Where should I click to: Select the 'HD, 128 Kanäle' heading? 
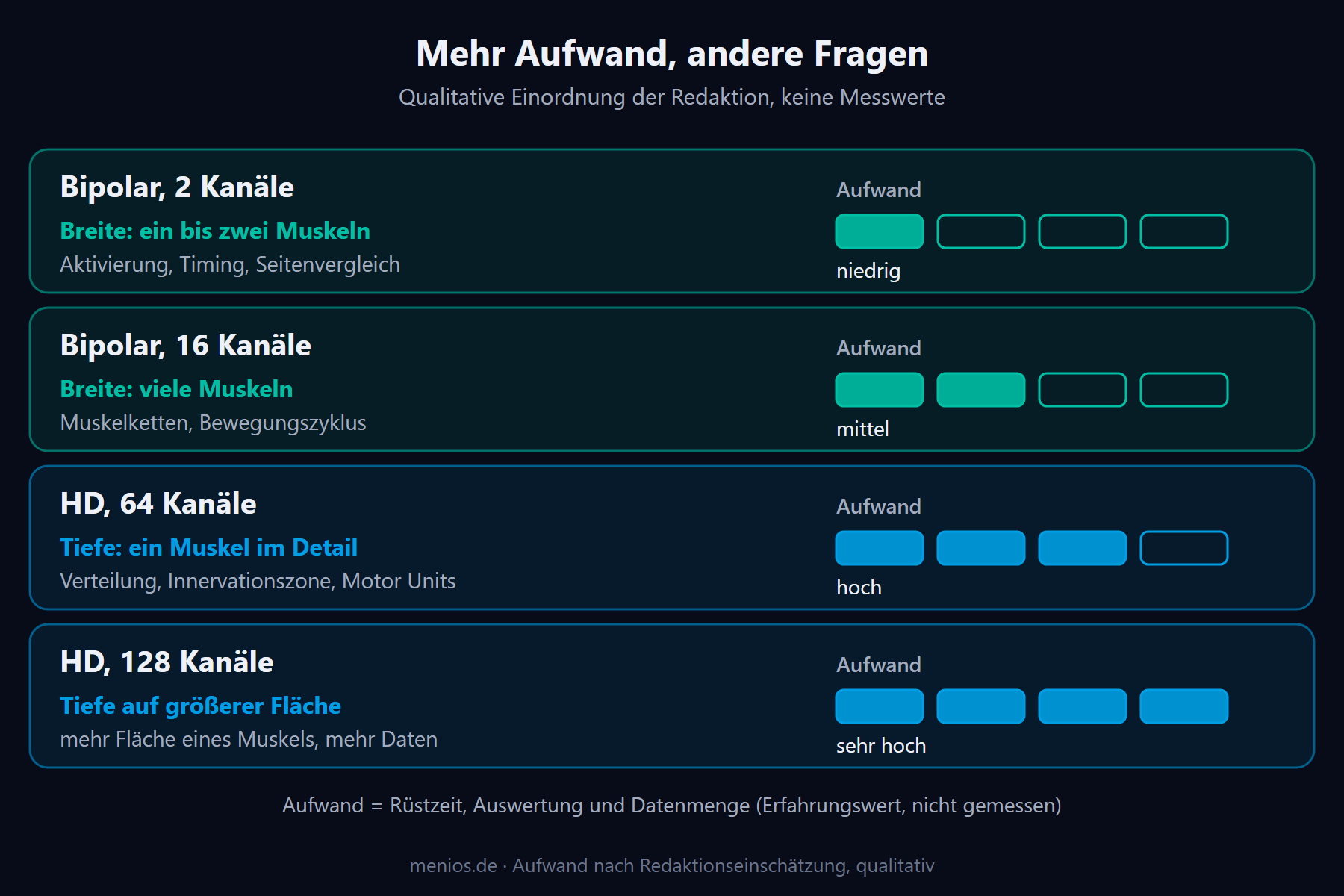[x=167, y=662]
